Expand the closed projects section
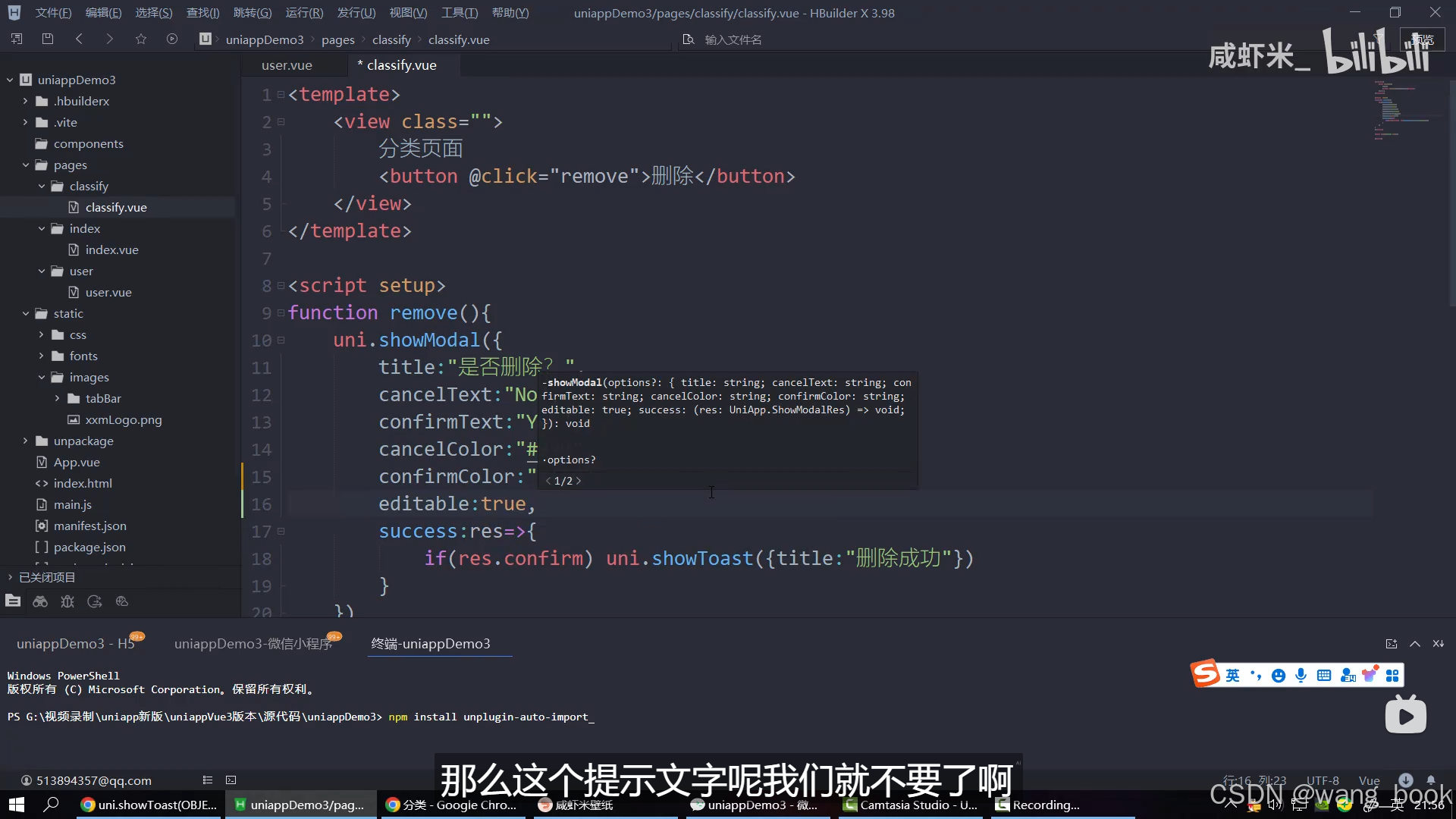 (x=10, y=577)
